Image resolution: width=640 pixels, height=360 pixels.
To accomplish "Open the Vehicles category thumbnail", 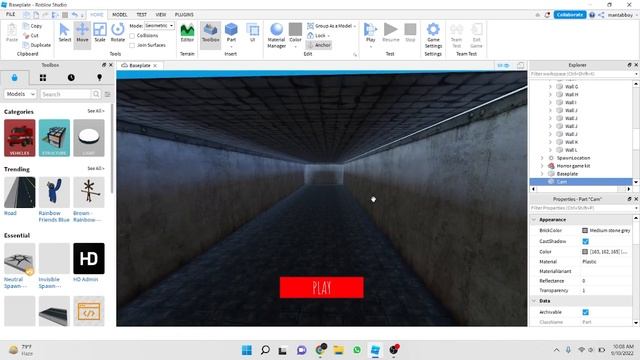I will (20, 138).
